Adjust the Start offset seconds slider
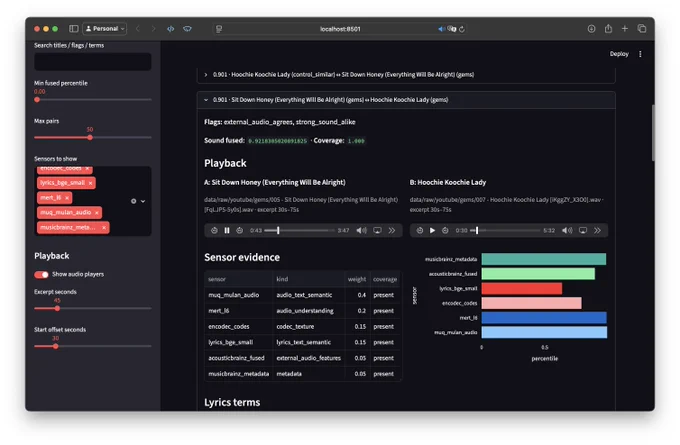This screenshot has width=680, height=445. pyautogui.click(x=56, y=346)
